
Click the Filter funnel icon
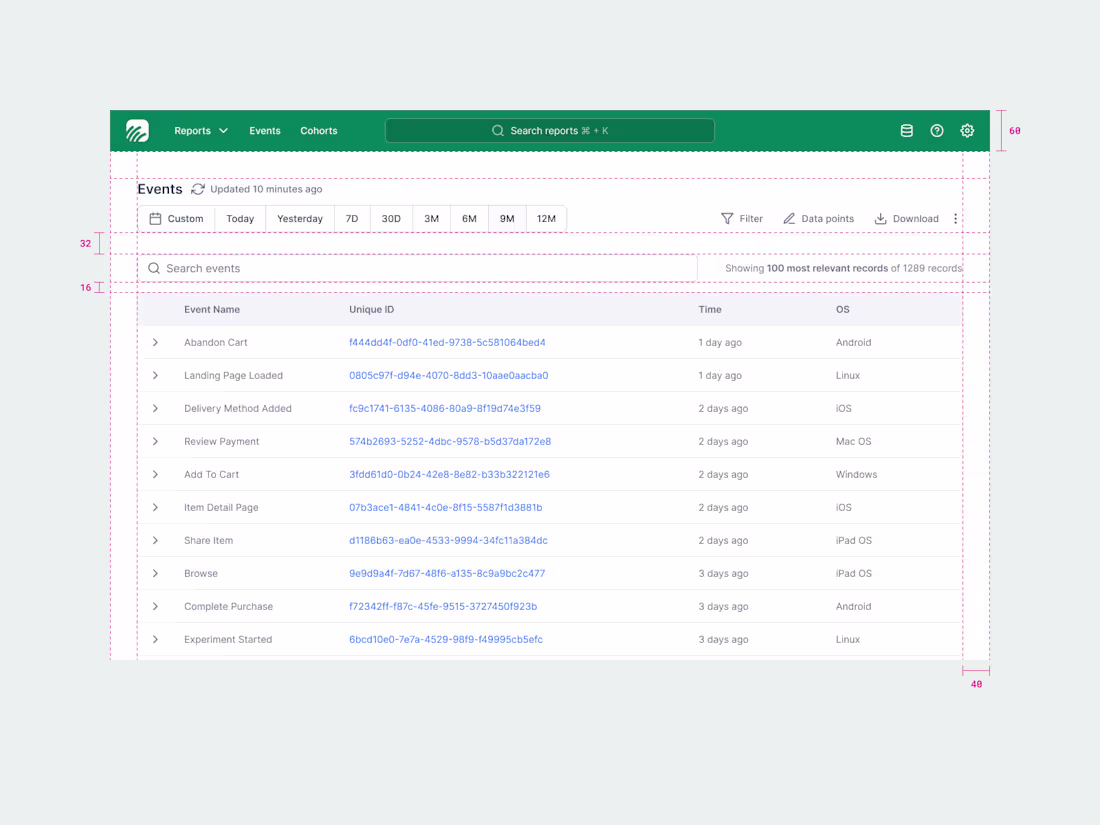pyautogui.click(x=728, y=218)
